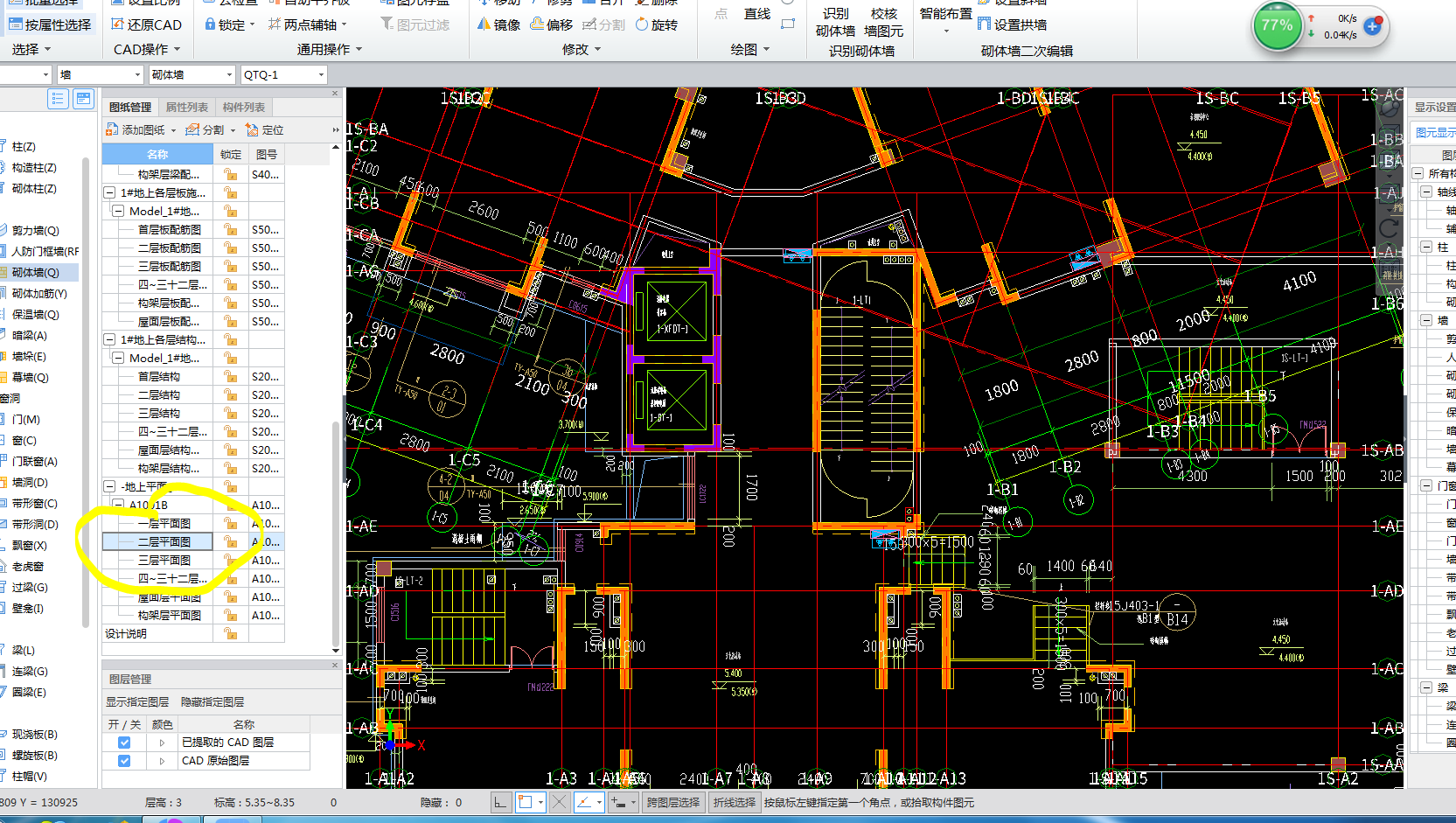This screenshot has height=823, width=1456.
Task: Select the 显示指定图层 option
Action: 137,701
